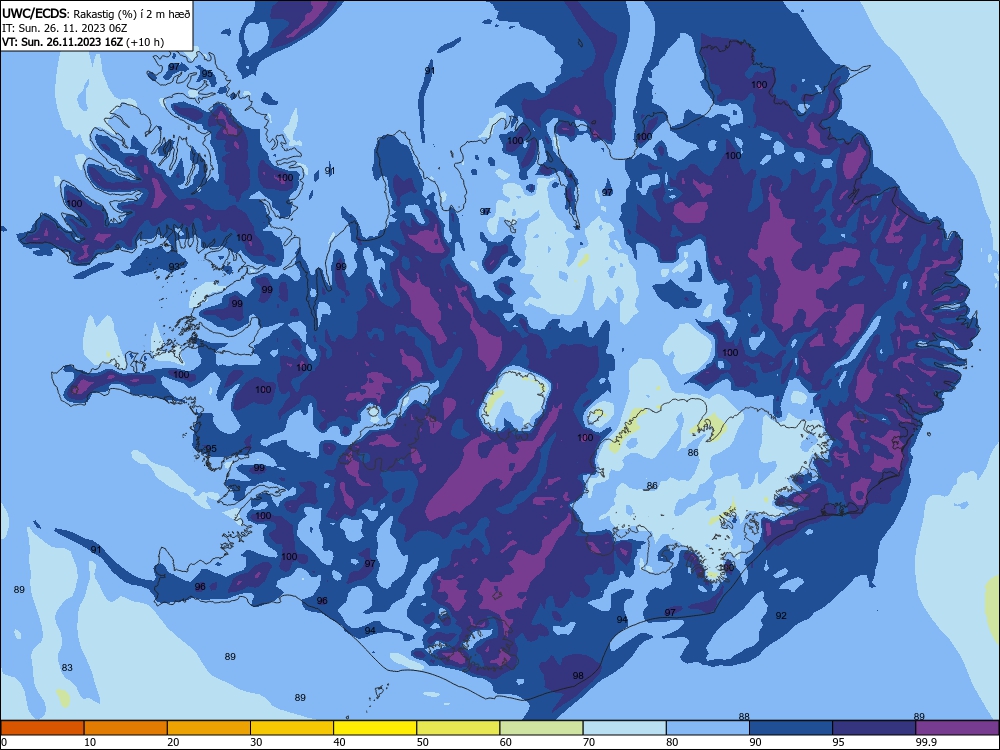Click the pale green 60–70 legend swatch
Screen dimensions: 1000x750
click(541, 728)
